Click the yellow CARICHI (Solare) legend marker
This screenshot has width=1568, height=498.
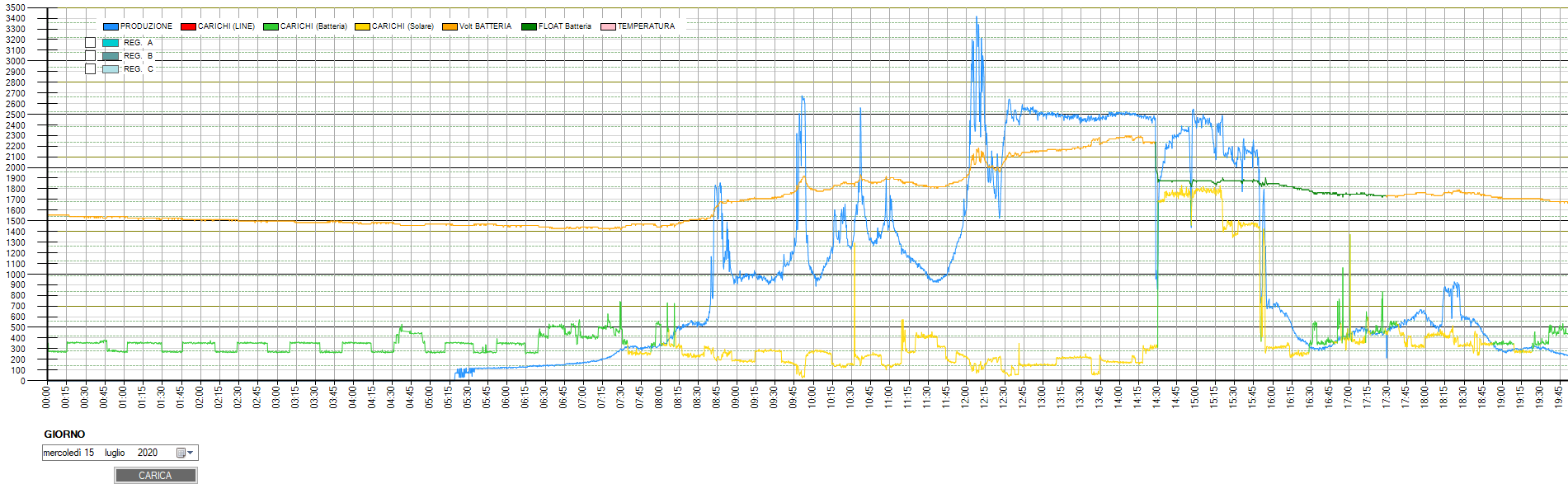[362, 26]
